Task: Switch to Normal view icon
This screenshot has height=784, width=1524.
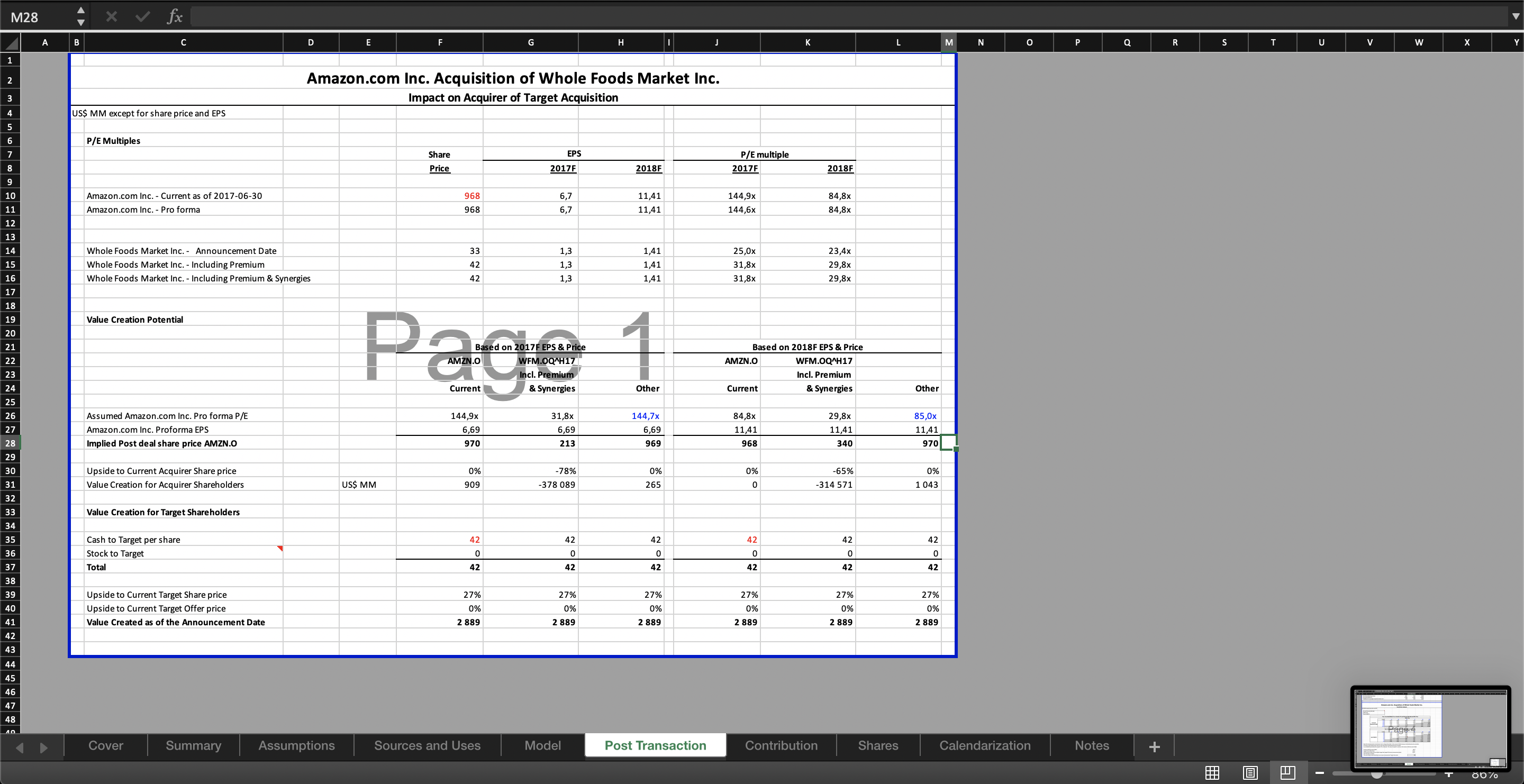Action: (1212, 772)
